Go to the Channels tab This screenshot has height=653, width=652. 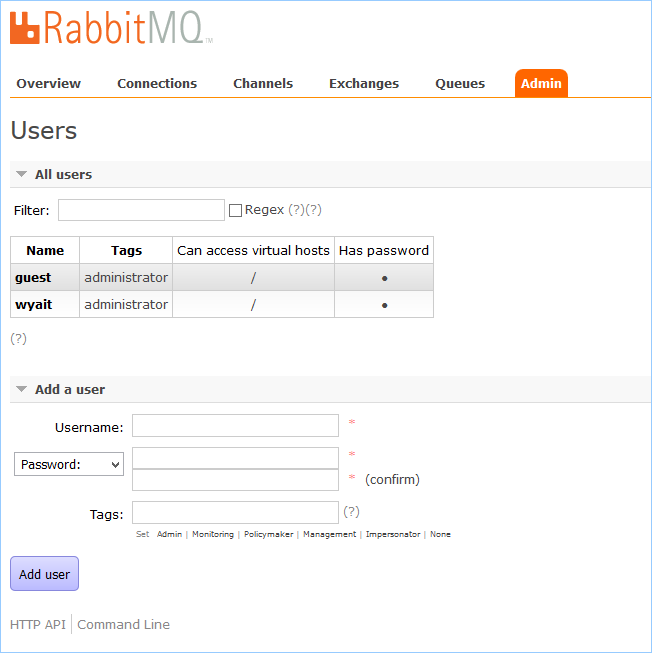[263, 83]
